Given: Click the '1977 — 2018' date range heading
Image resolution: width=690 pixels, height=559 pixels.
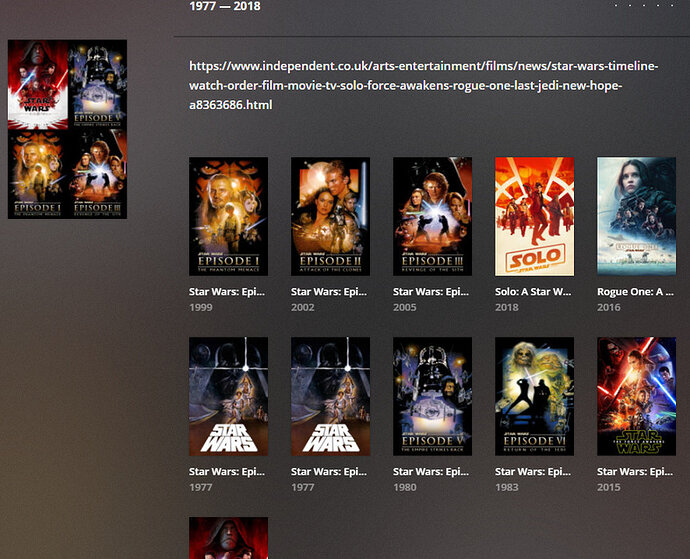Looking at the screenshot, I should 225,6.
